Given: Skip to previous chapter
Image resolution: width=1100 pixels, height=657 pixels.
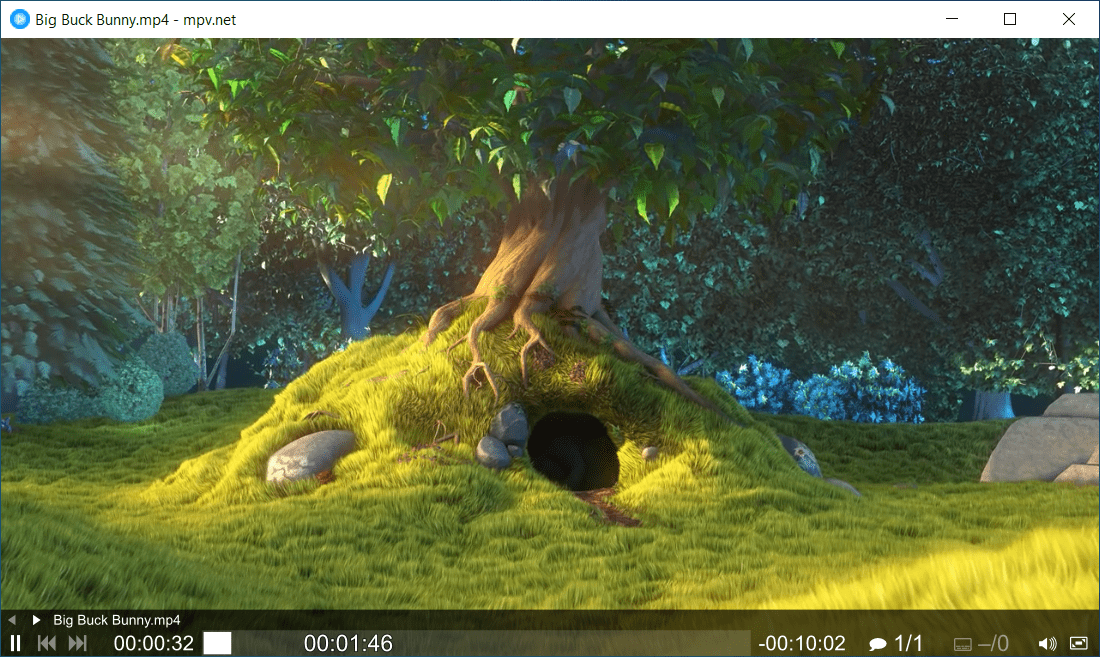Looking at the screenshot, I should tap(46, 643).
